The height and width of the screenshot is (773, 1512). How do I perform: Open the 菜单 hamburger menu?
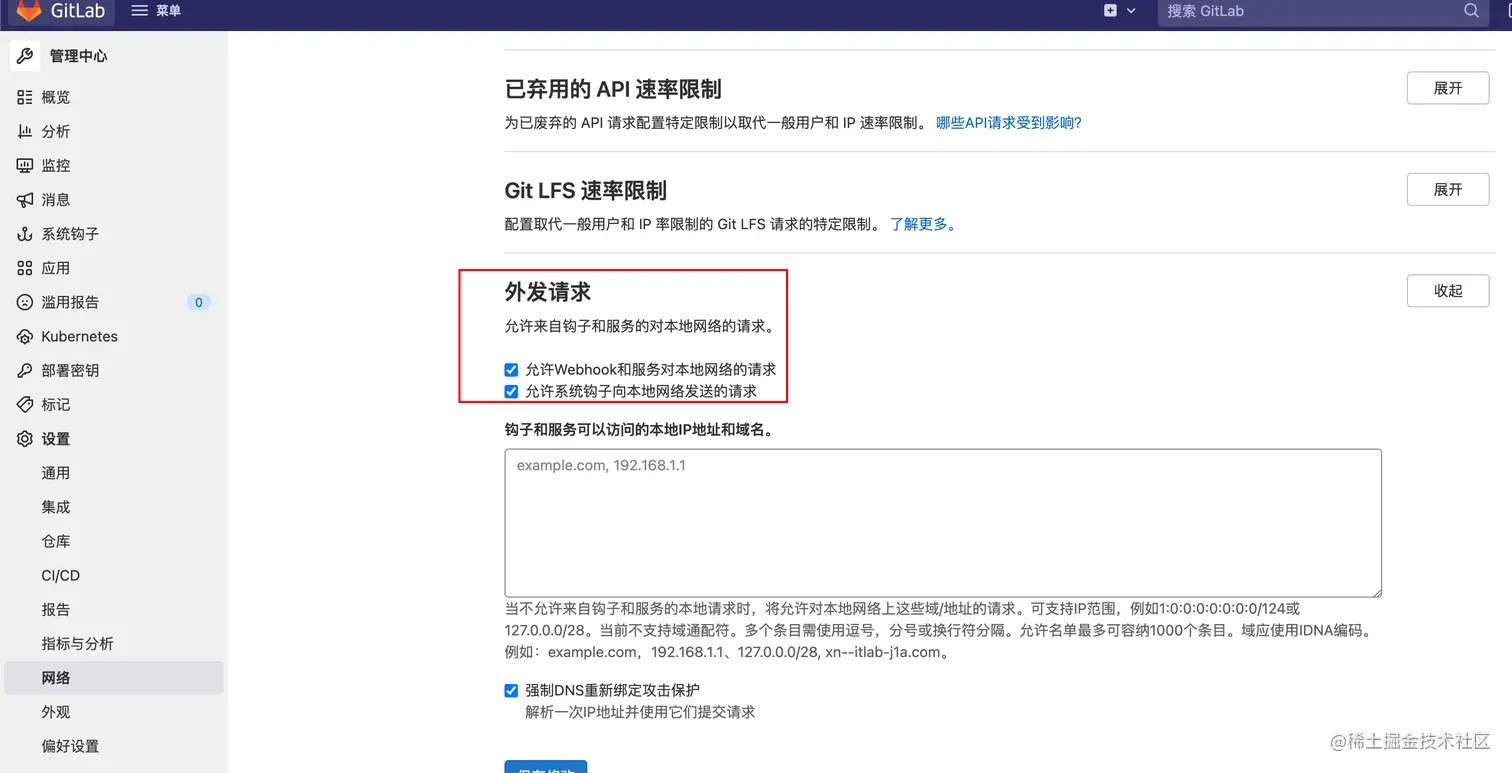click(x=156, y=11)
